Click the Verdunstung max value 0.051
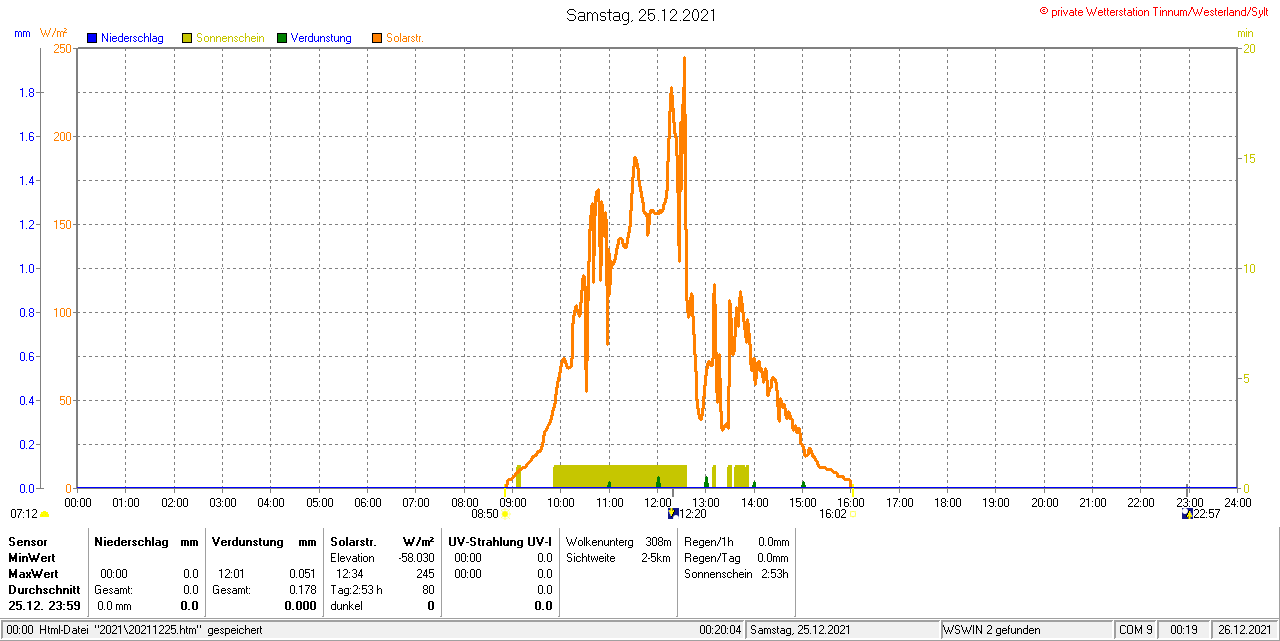 pyautogui.click(x=301, y=574)
